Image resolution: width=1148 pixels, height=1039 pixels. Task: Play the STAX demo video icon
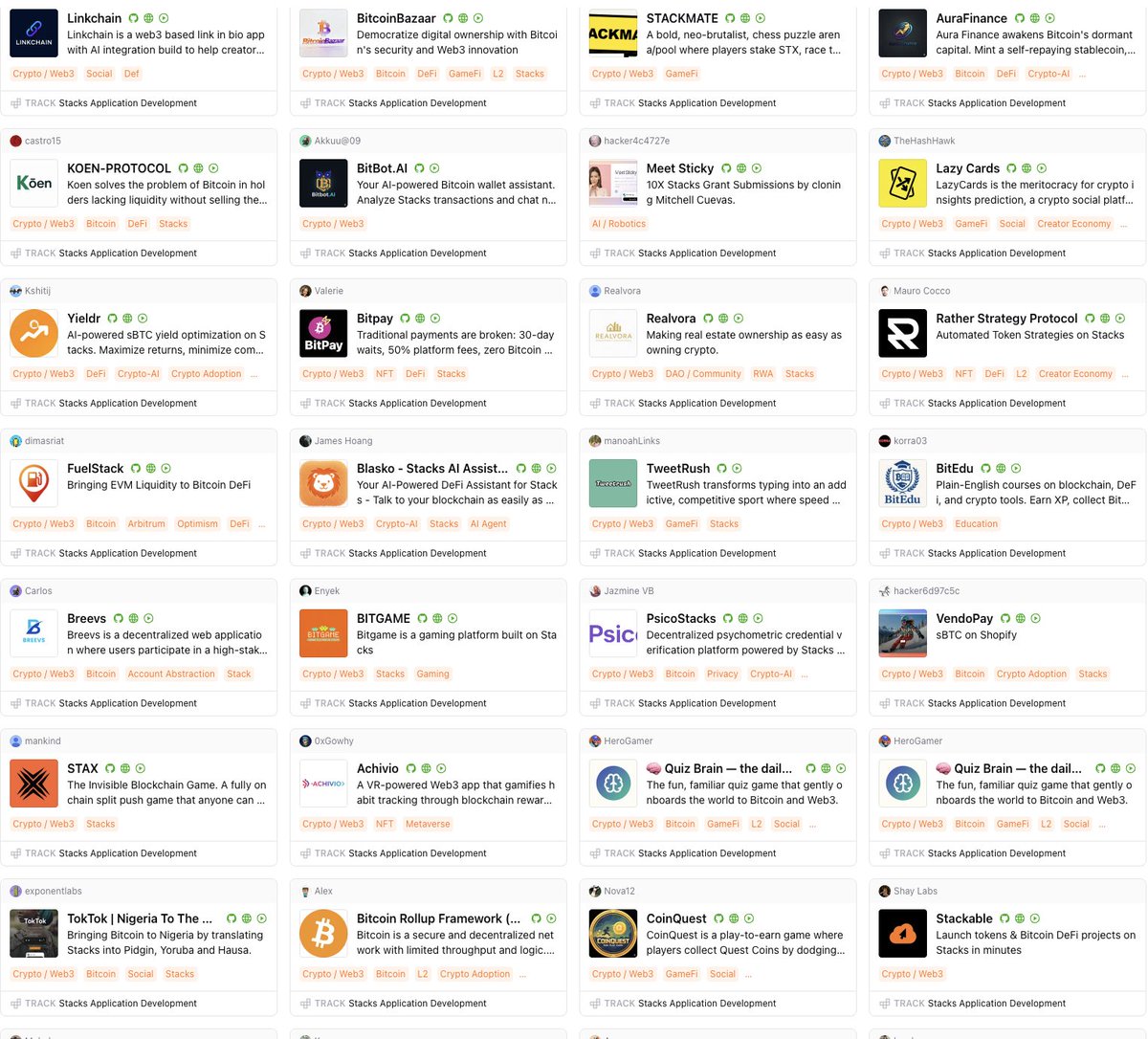pyautogui.click(x=141, y=768)
